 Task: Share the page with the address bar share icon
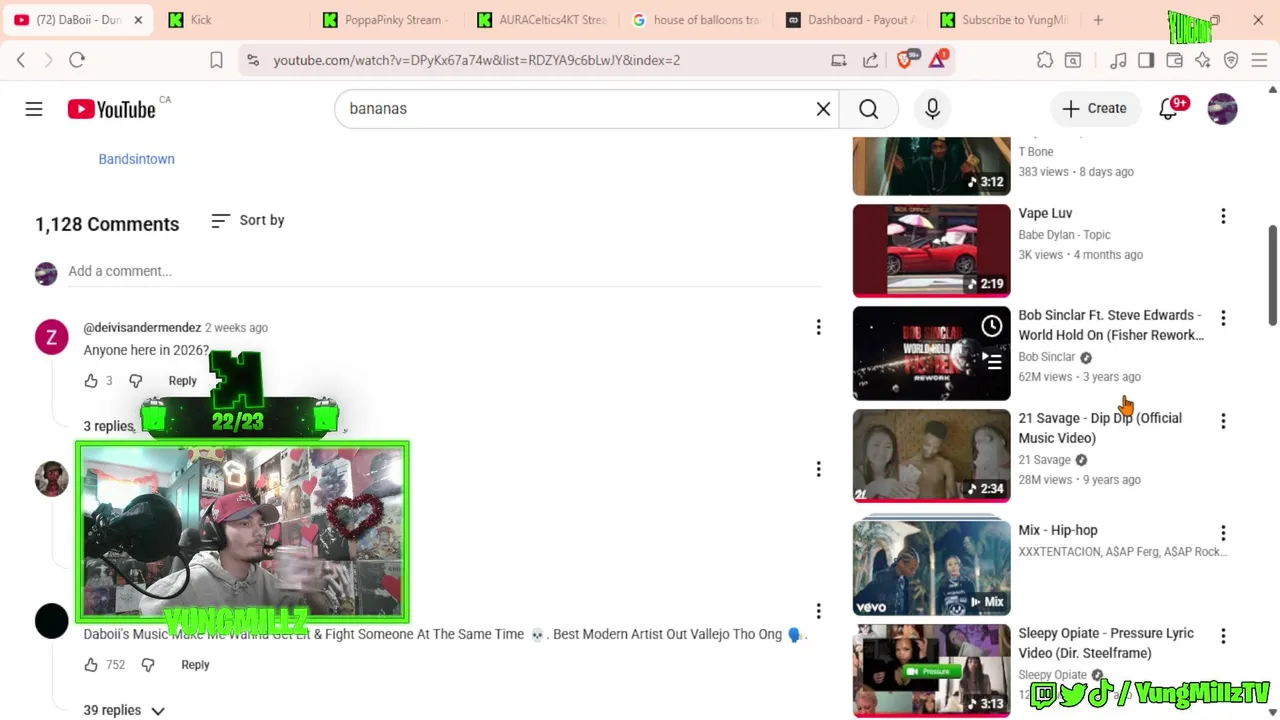(870, 60)
